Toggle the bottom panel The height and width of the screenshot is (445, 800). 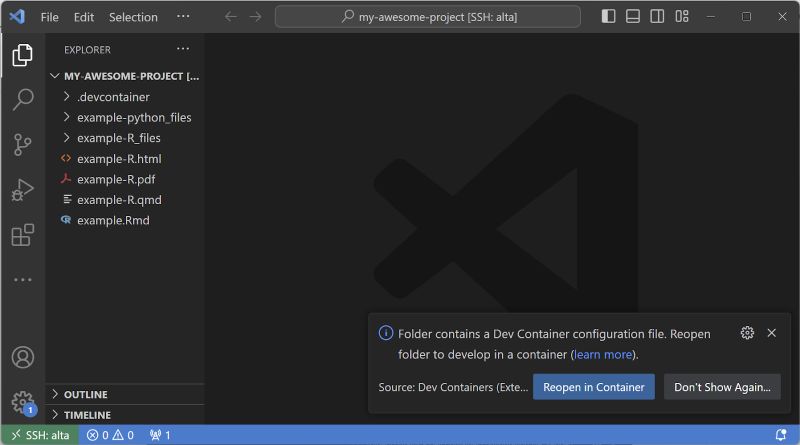pos(633,16)
